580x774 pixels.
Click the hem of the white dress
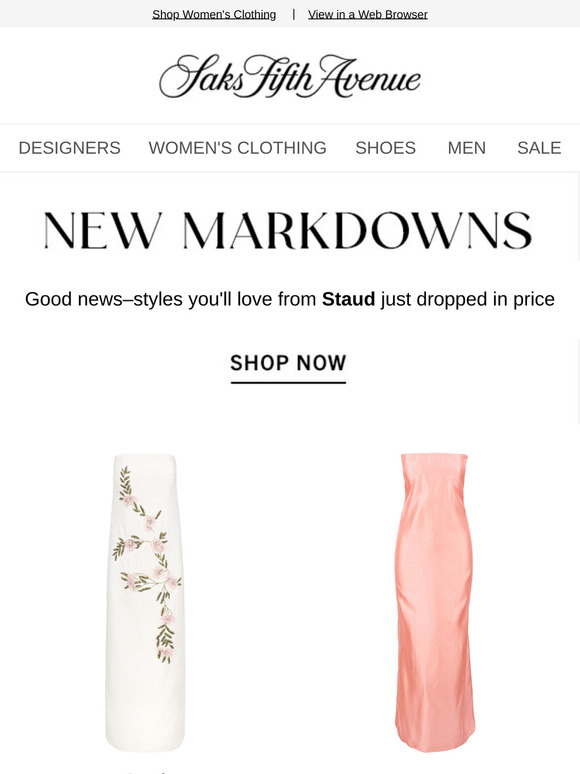click(x=145, y=742)
